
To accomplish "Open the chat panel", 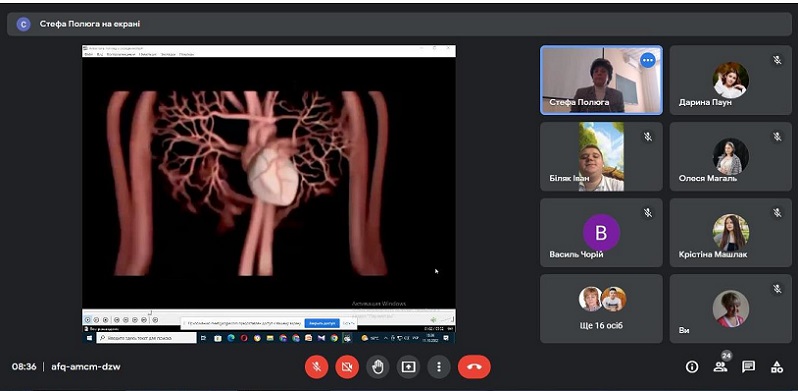I will tap(748, 367).
